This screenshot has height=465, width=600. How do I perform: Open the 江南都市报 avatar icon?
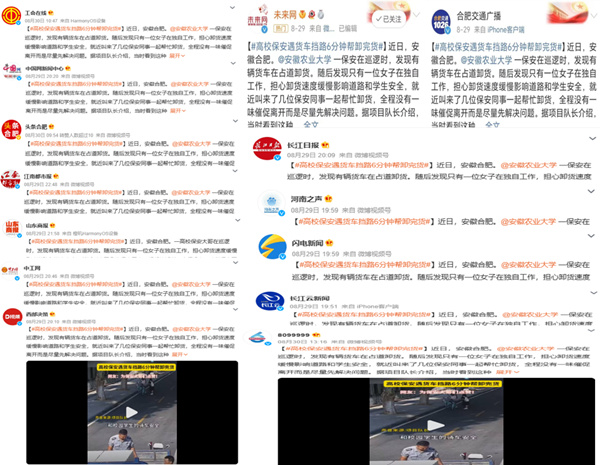point(11,178)
